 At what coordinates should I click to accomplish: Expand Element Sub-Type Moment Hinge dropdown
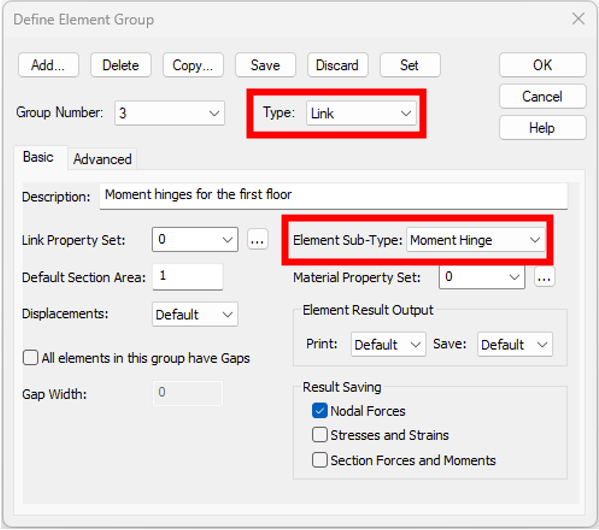[475, 240]
